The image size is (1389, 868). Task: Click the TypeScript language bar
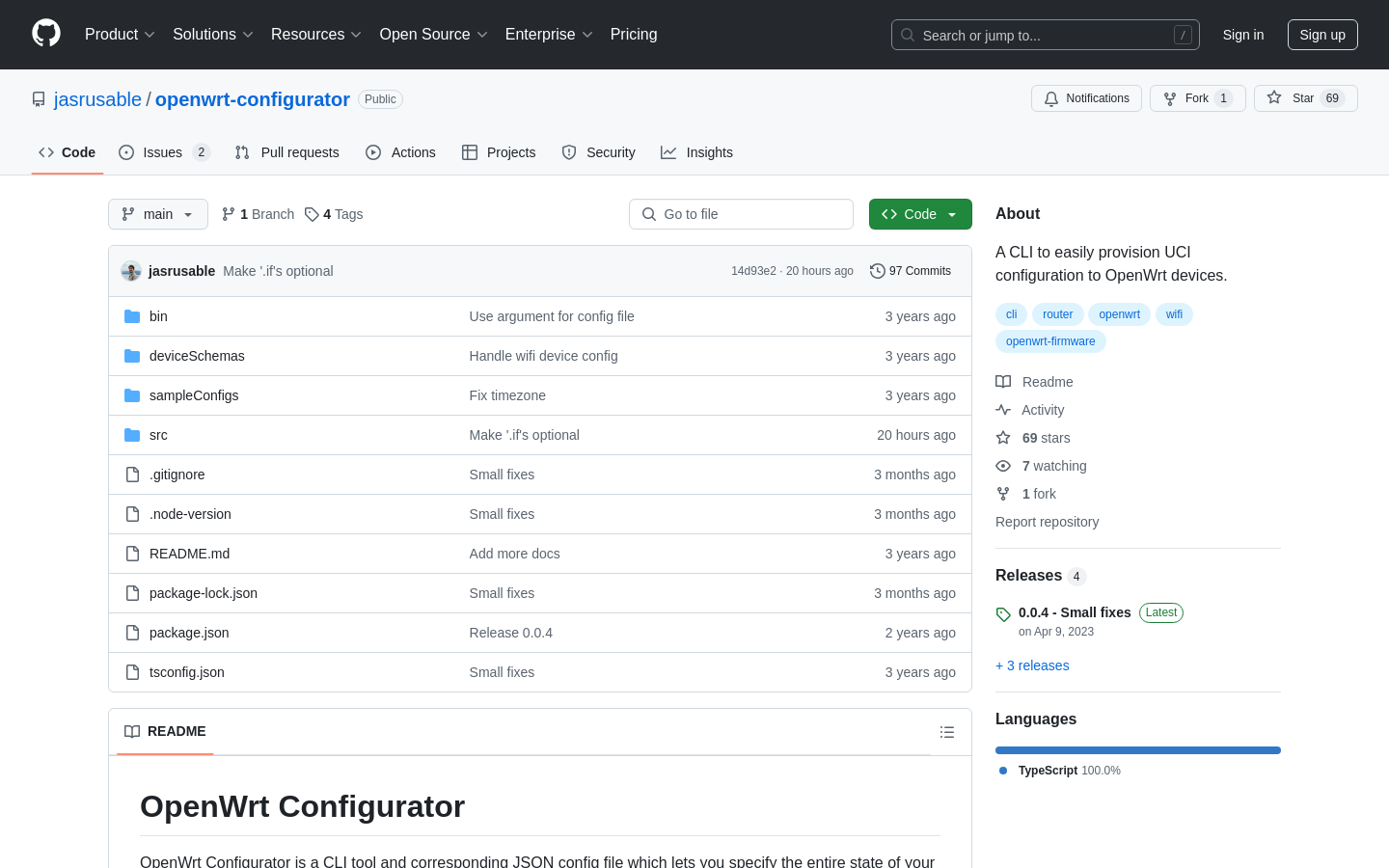[x=1137, y=750]
